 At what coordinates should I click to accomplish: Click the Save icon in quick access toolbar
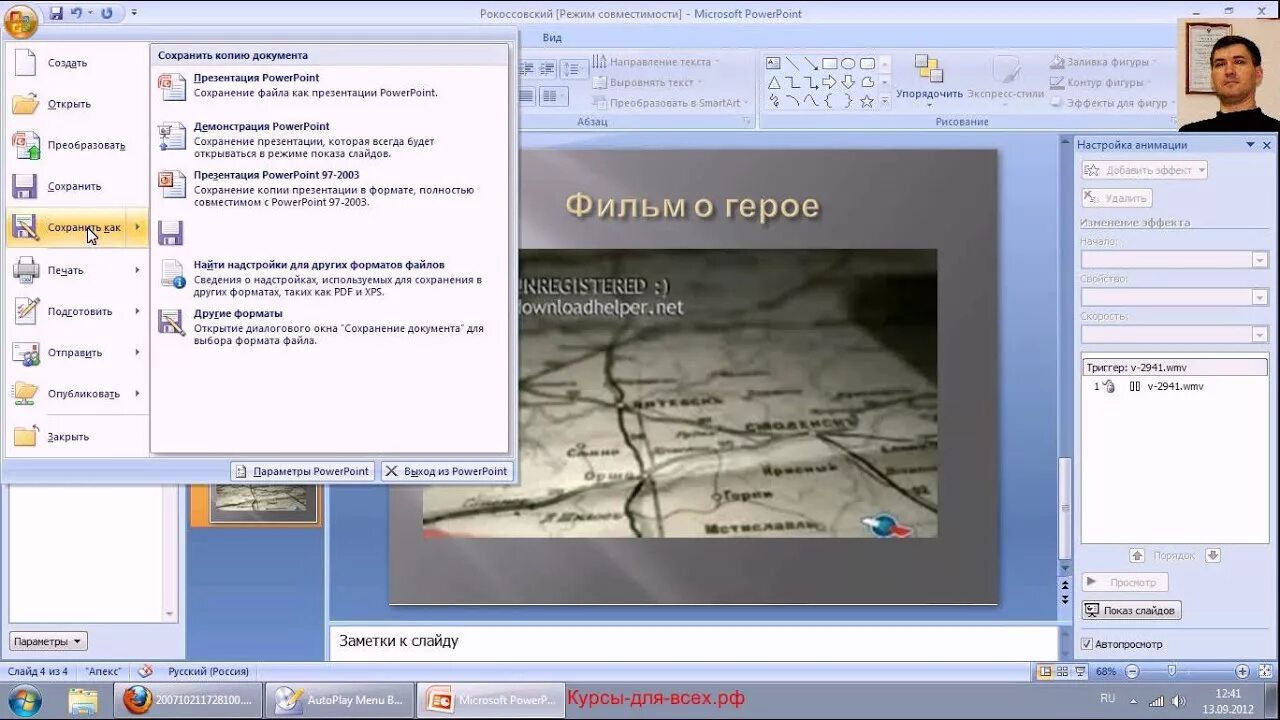(56, 14)
